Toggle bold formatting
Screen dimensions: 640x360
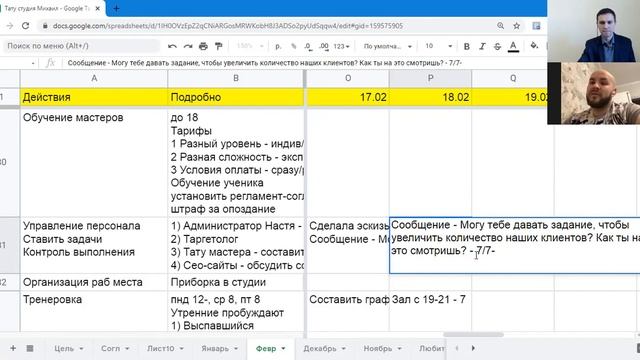pos(467,47)
